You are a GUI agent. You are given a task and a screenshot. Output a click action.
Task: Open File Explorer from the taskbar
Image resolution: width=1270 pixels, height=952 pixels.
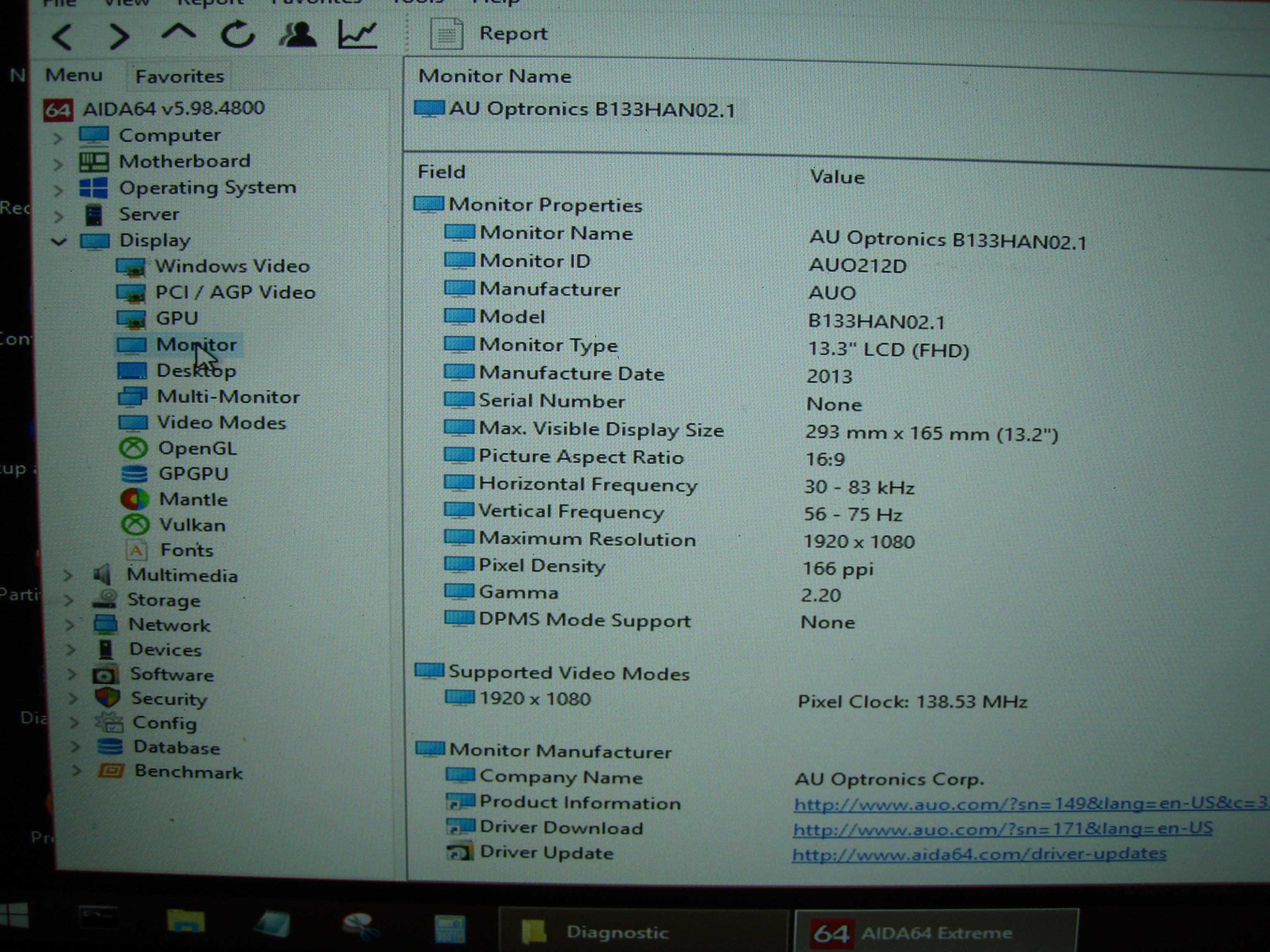[186, 921]
